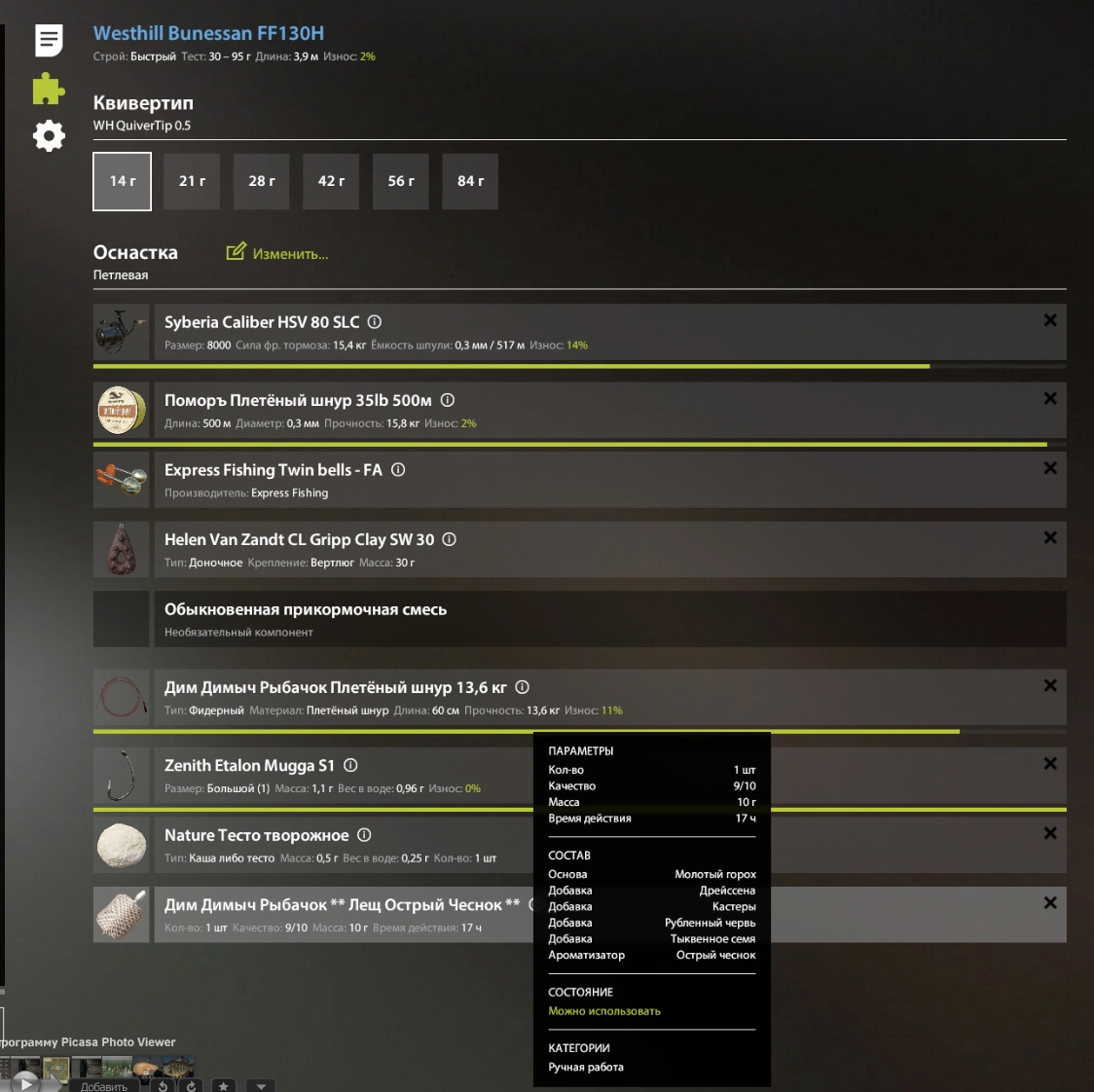Click the empty groundbait mix slot thumbnail

point(122,620)
